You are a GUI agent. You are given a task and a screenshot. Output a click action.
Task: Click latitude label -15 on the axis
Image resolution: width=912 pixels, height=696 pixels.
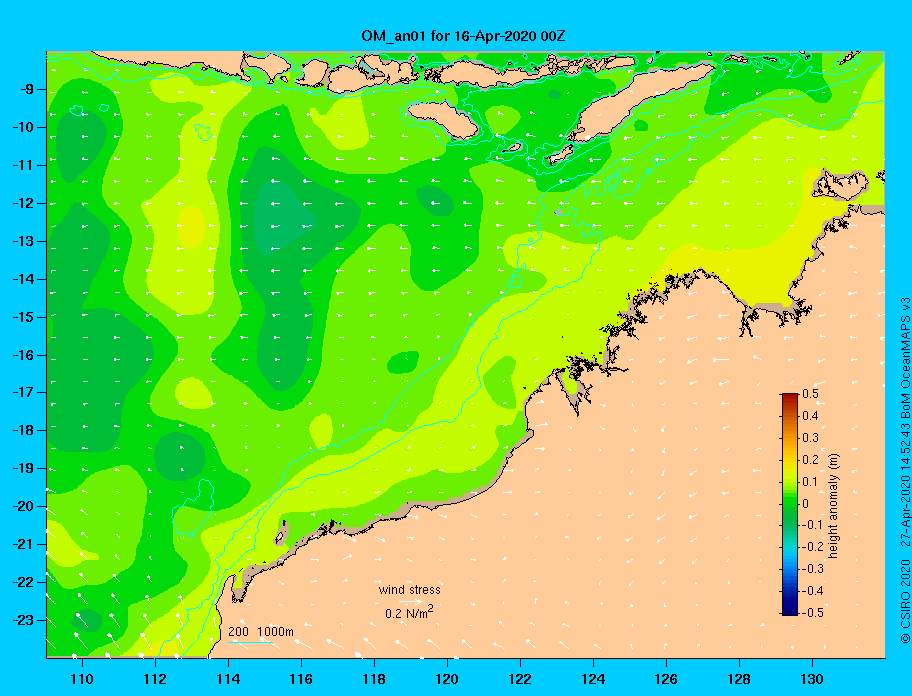point(24,317)
